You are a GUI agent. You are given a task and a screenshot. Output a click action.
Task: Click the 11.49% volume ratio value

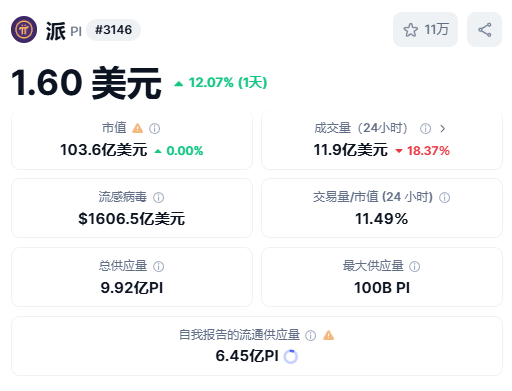382,219
